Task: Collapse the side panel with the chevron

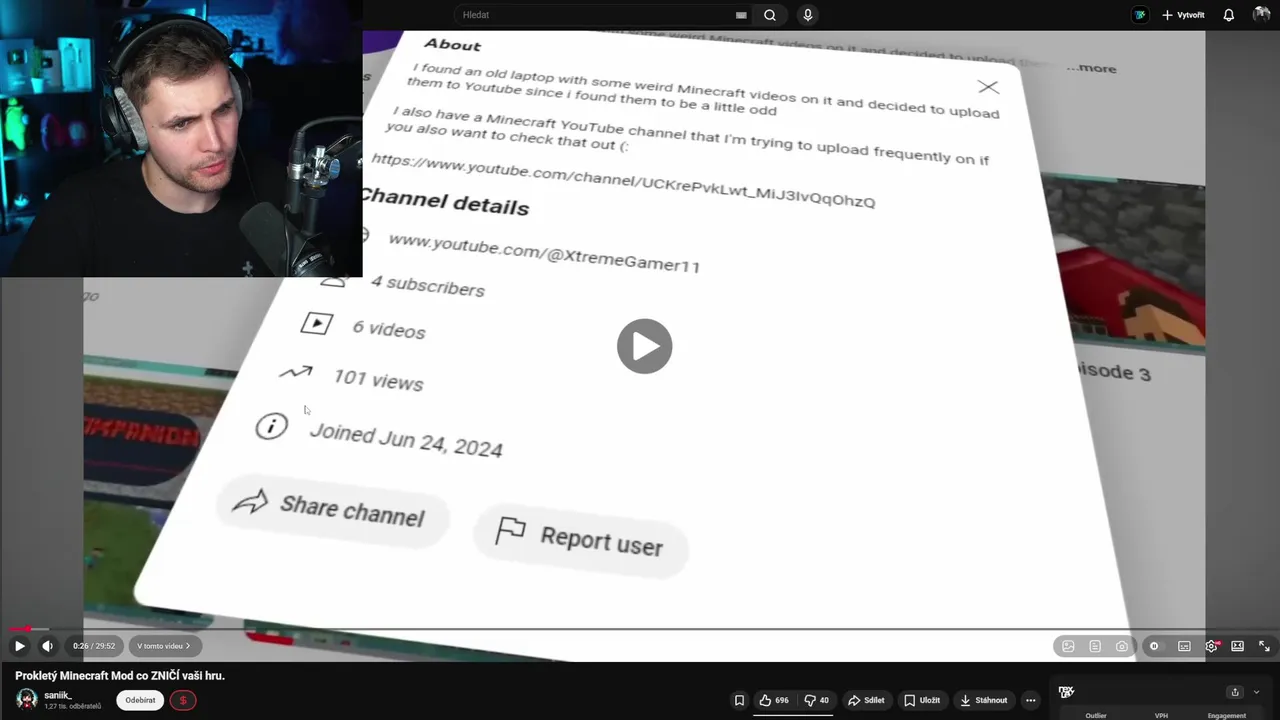Action: [x=1257, y=692]
